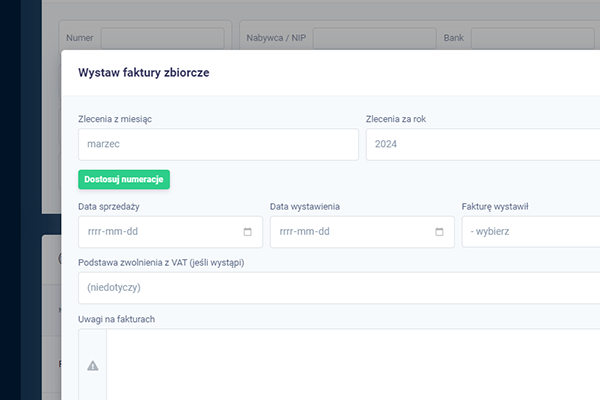600x400 pixels.
Task: Open the Data sprzedaży calendar picker icon
Action: [248, 232]
